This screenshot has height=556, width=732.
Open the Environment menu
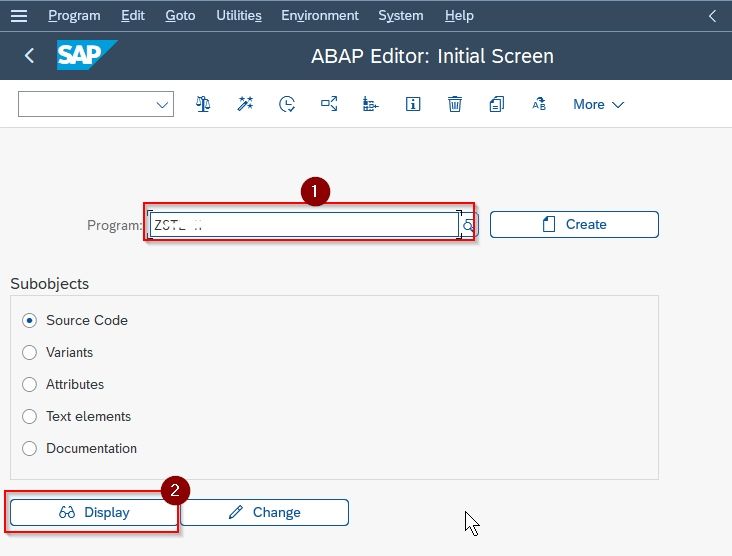tap(320, 16)
